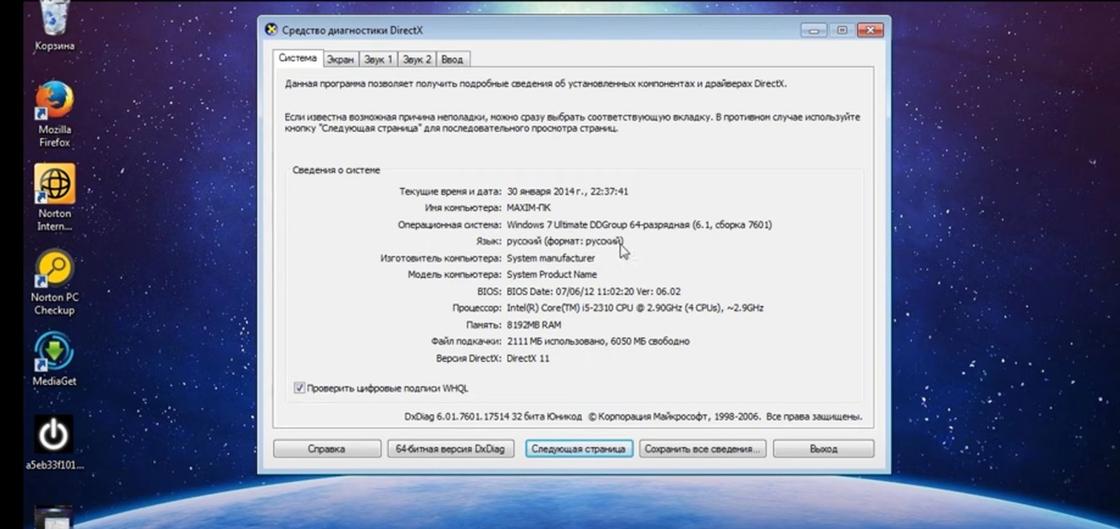Click the Выход button to exit
The width and height of the screenshot is (1120, 529).
click(x=823, y=449)
